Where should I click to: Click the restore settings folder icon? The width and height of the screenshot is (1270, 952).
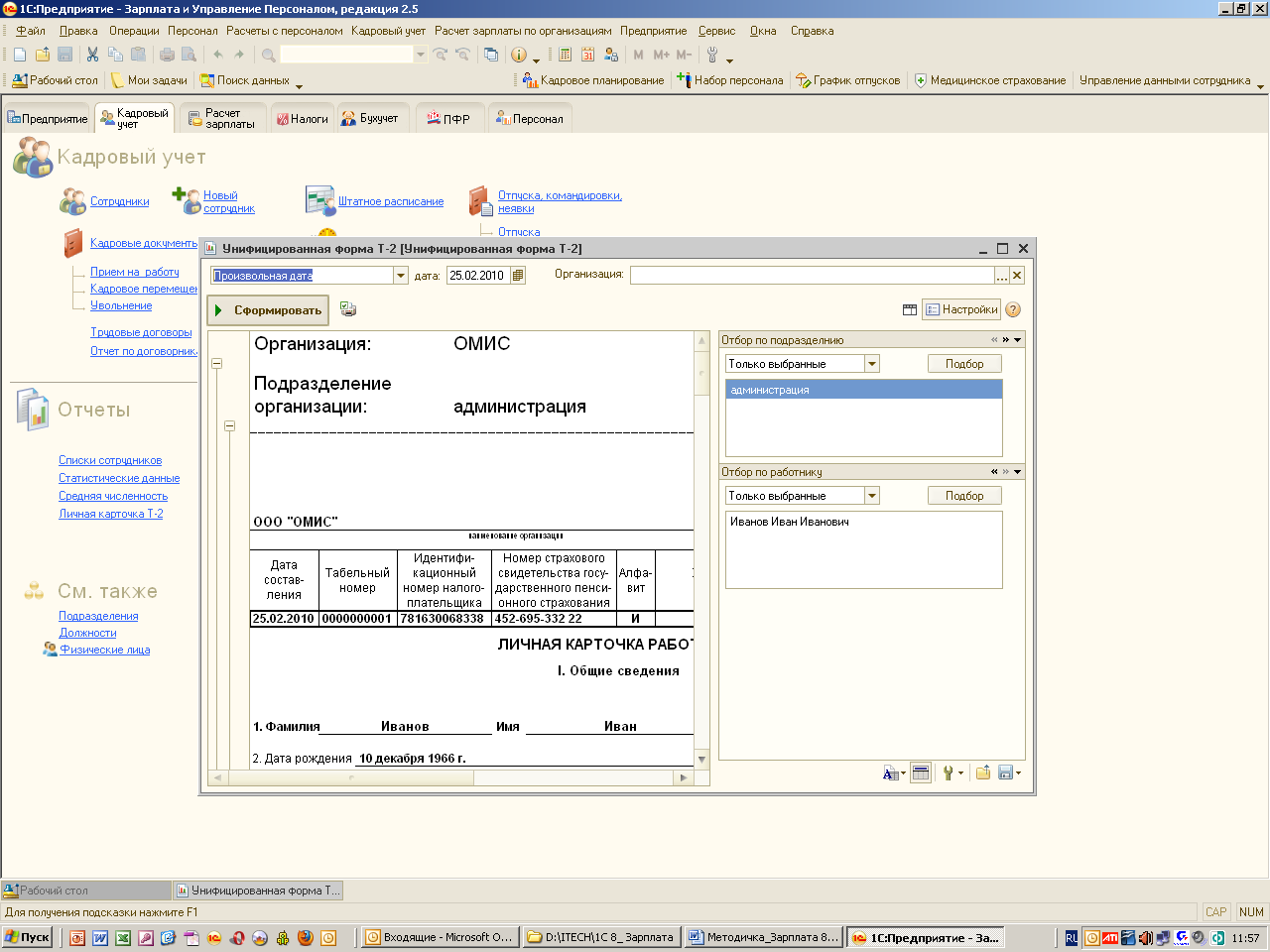982,773
